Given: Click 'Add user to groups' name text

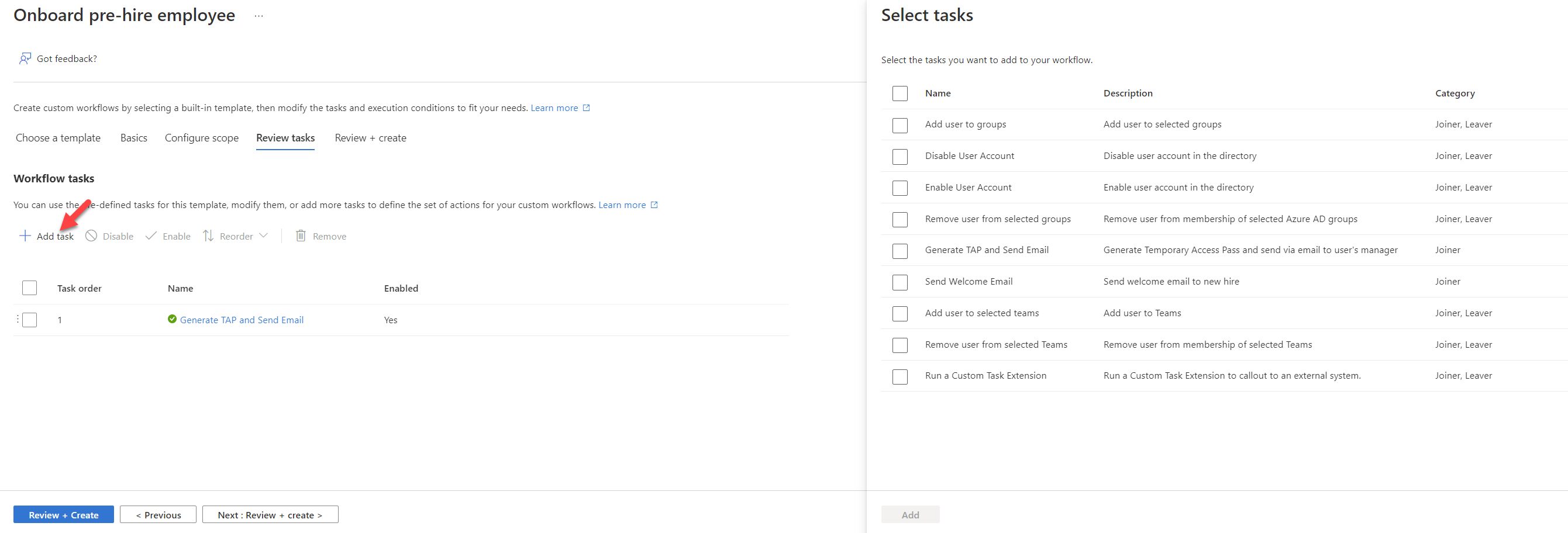Looking at the screenshot, I should 966,124.
